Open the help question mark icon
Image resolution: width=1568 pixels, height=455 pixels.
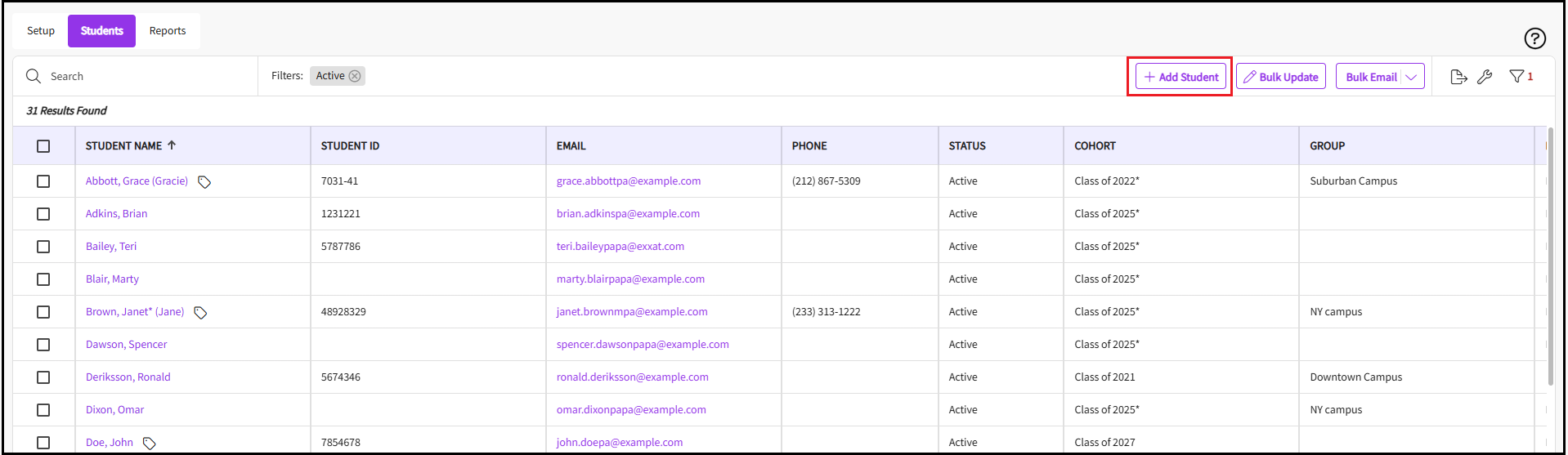pos(1534,38)
